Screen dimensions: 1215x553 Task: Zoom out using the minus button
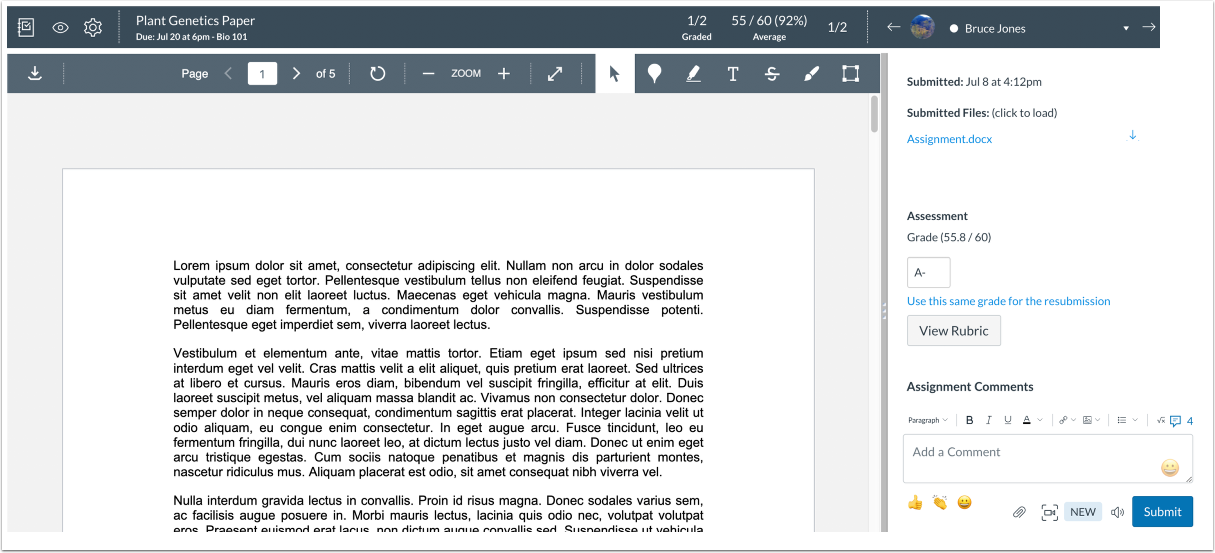coord(428,74)
